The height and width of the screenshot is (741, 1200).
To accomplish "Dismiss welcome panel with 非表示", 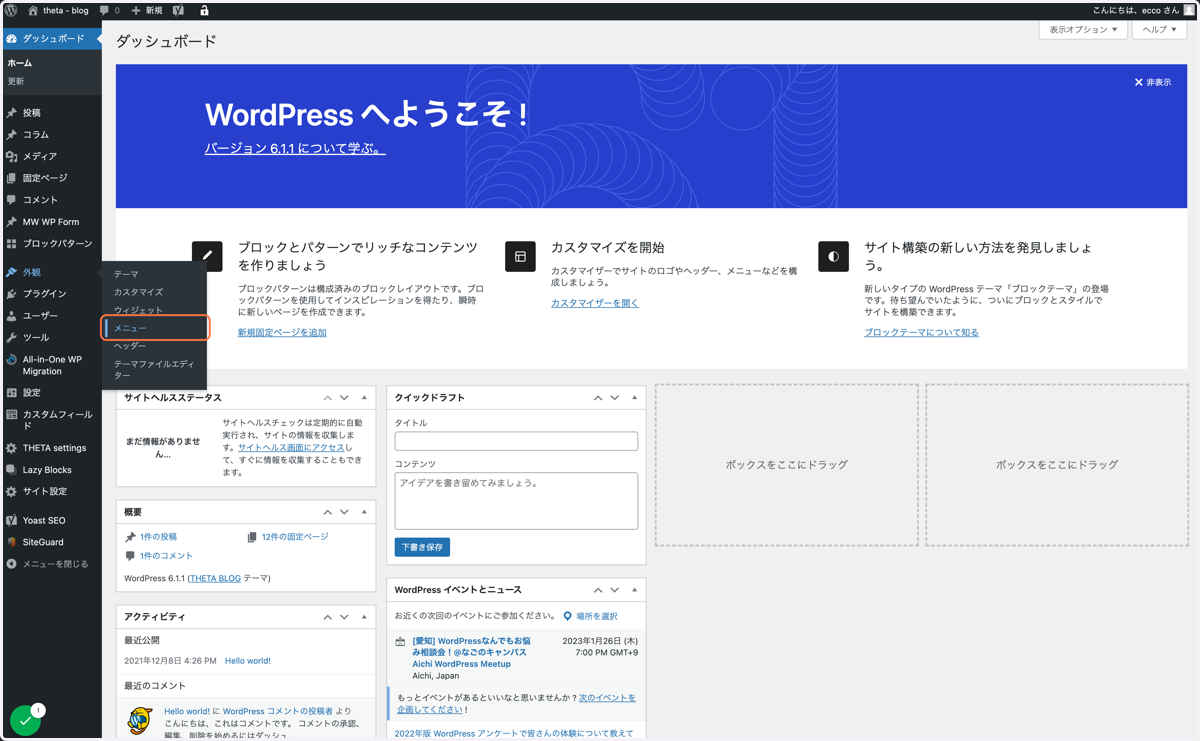I will coord(1153,82).
